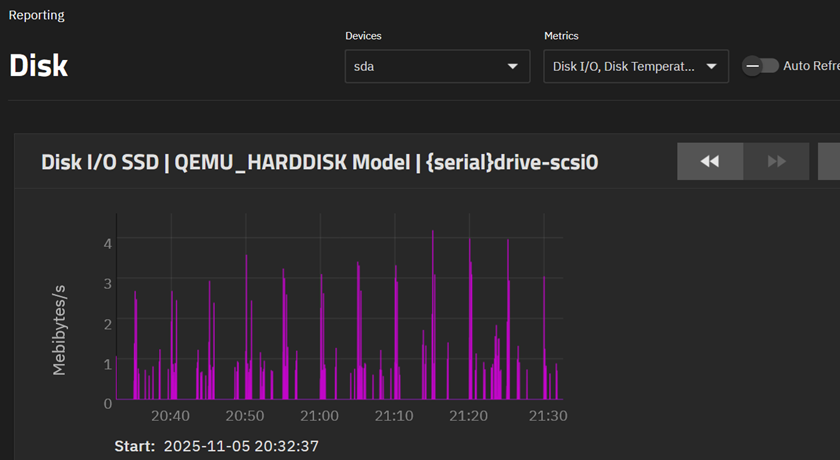
Task: Click the Auto Refresh label text
Action: coord(810,66)
